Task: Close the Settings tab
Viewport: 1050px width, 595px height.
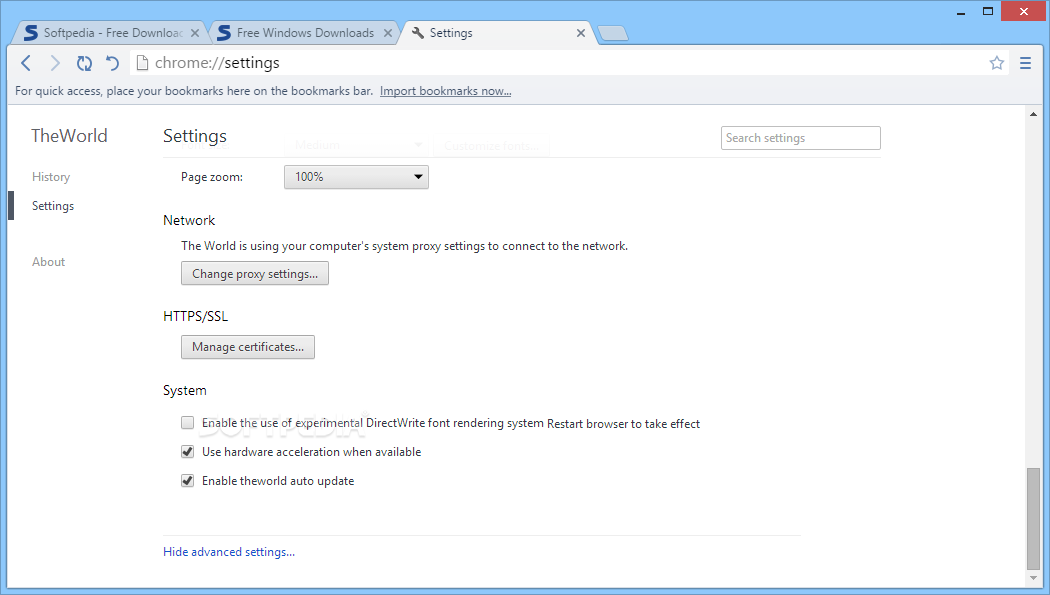Action: click(x=581, y=33)
